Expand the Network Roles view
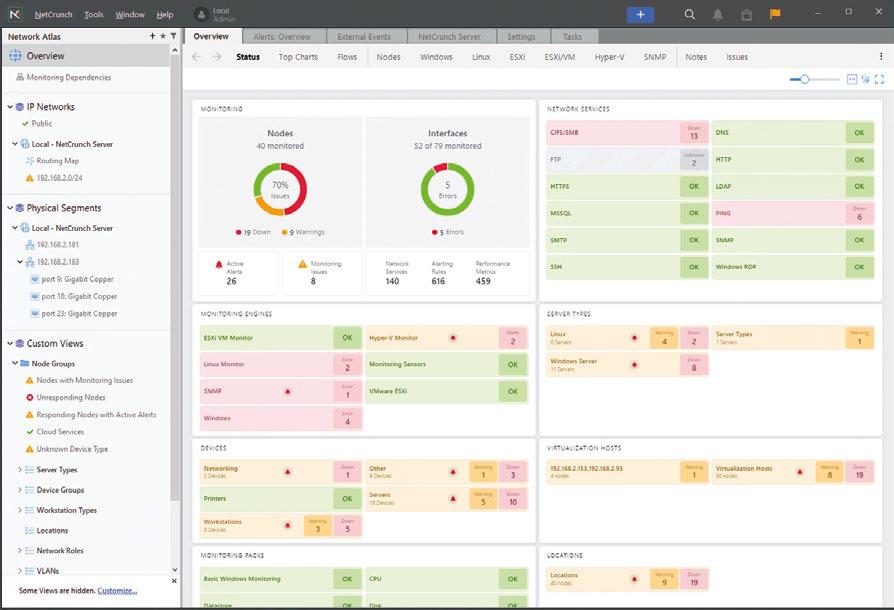The width and height of the screenshot is (894, 610). coord(20,551)
